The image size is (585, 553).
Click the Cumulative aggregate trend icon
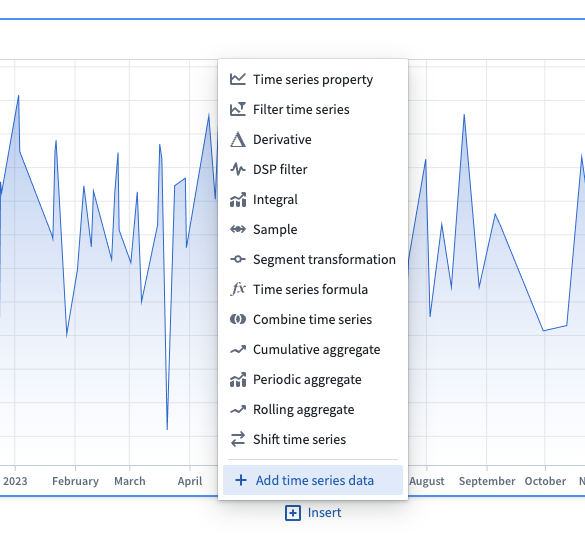click(x=238, y=349)
